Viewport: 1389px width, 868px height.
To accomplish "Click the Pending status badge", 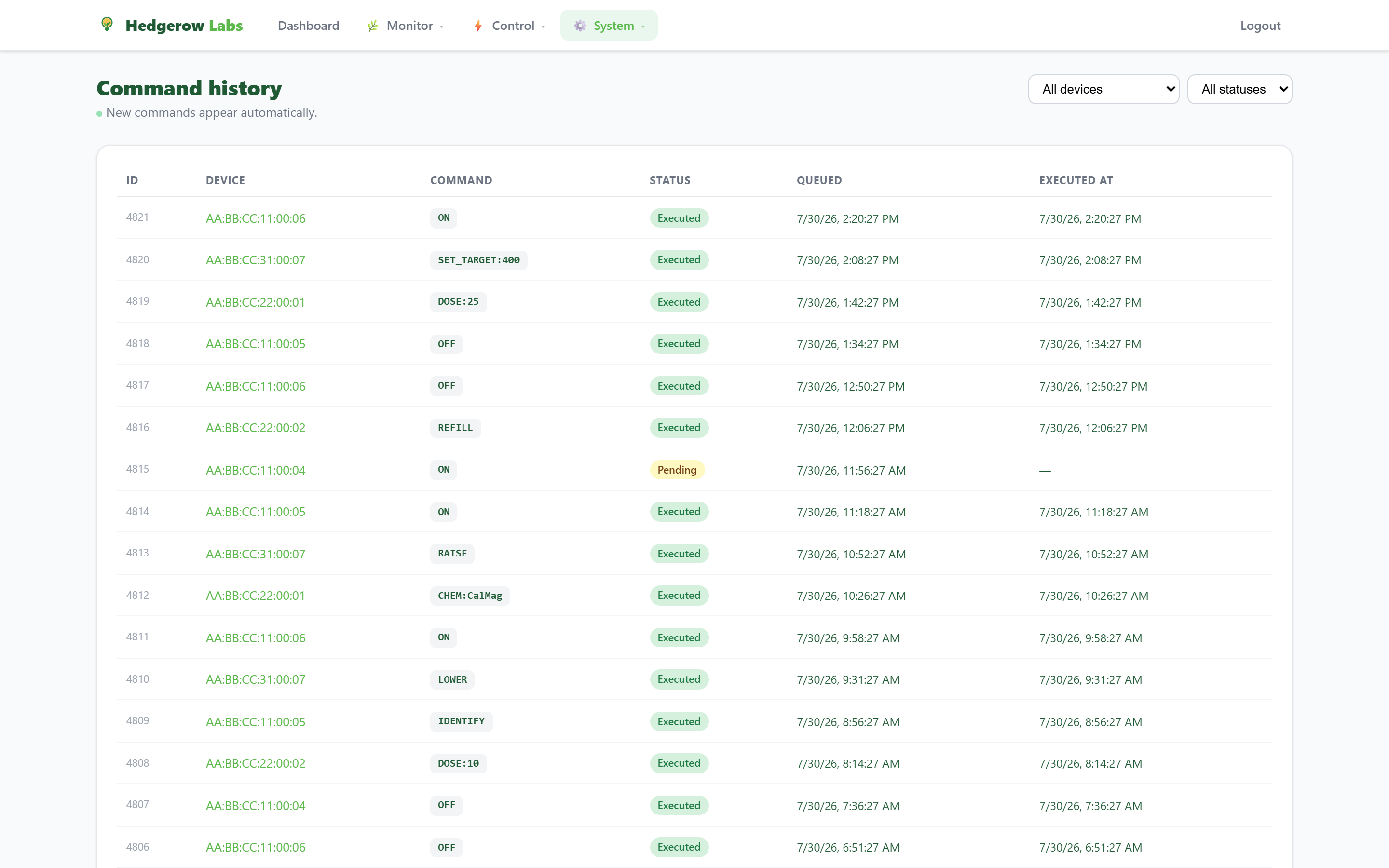I will (x=677, y=470).
